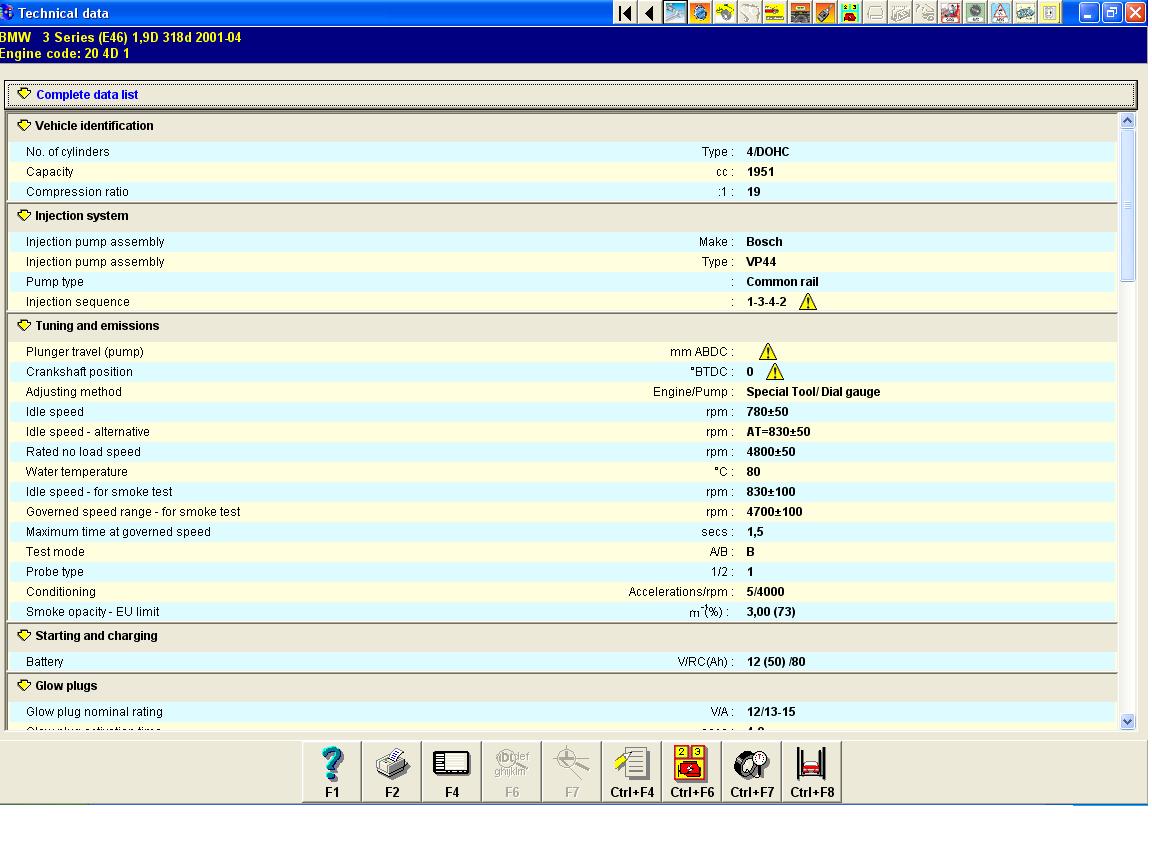Click the 'Rated no load speed' label
The image size is (1152, 864).
click(83, 452)
